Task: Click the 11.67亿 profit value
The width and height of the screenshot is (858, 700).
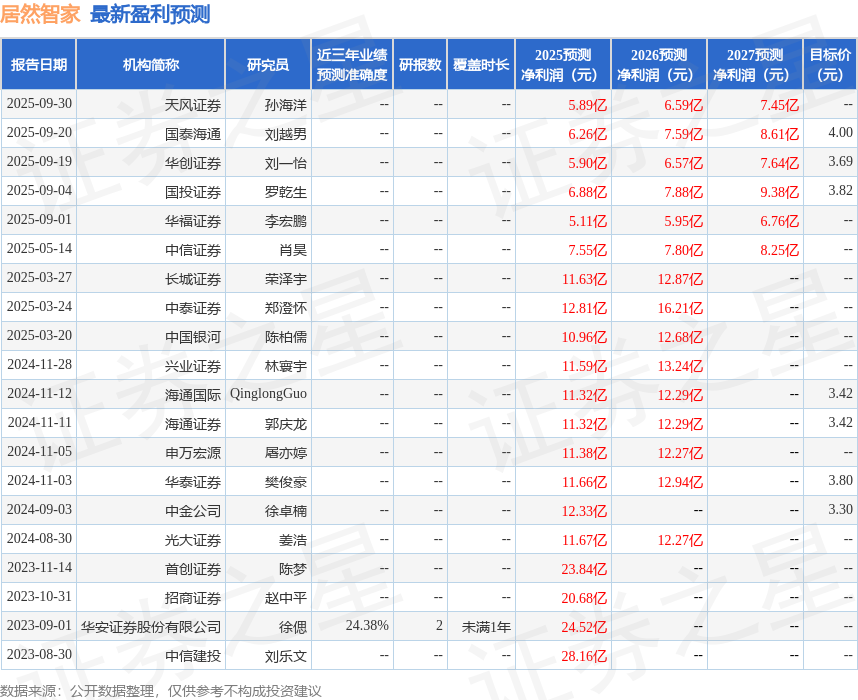Action: click(584, 540)
